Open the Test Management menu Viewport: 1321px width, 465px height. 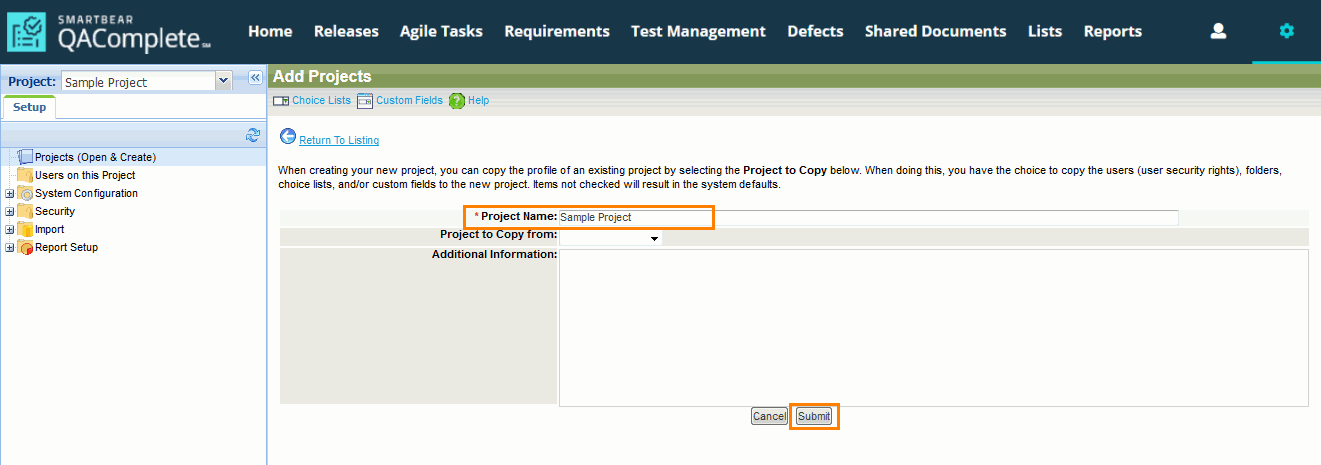pyautogui.click(x=698, y=31)
